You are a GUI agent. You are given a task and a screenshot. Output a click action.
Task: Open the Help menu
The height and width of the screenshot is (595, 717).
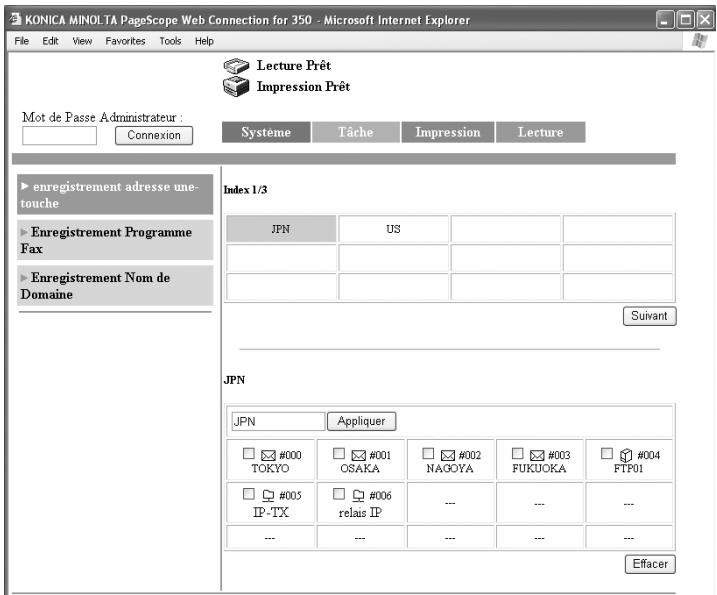(204, 41)
